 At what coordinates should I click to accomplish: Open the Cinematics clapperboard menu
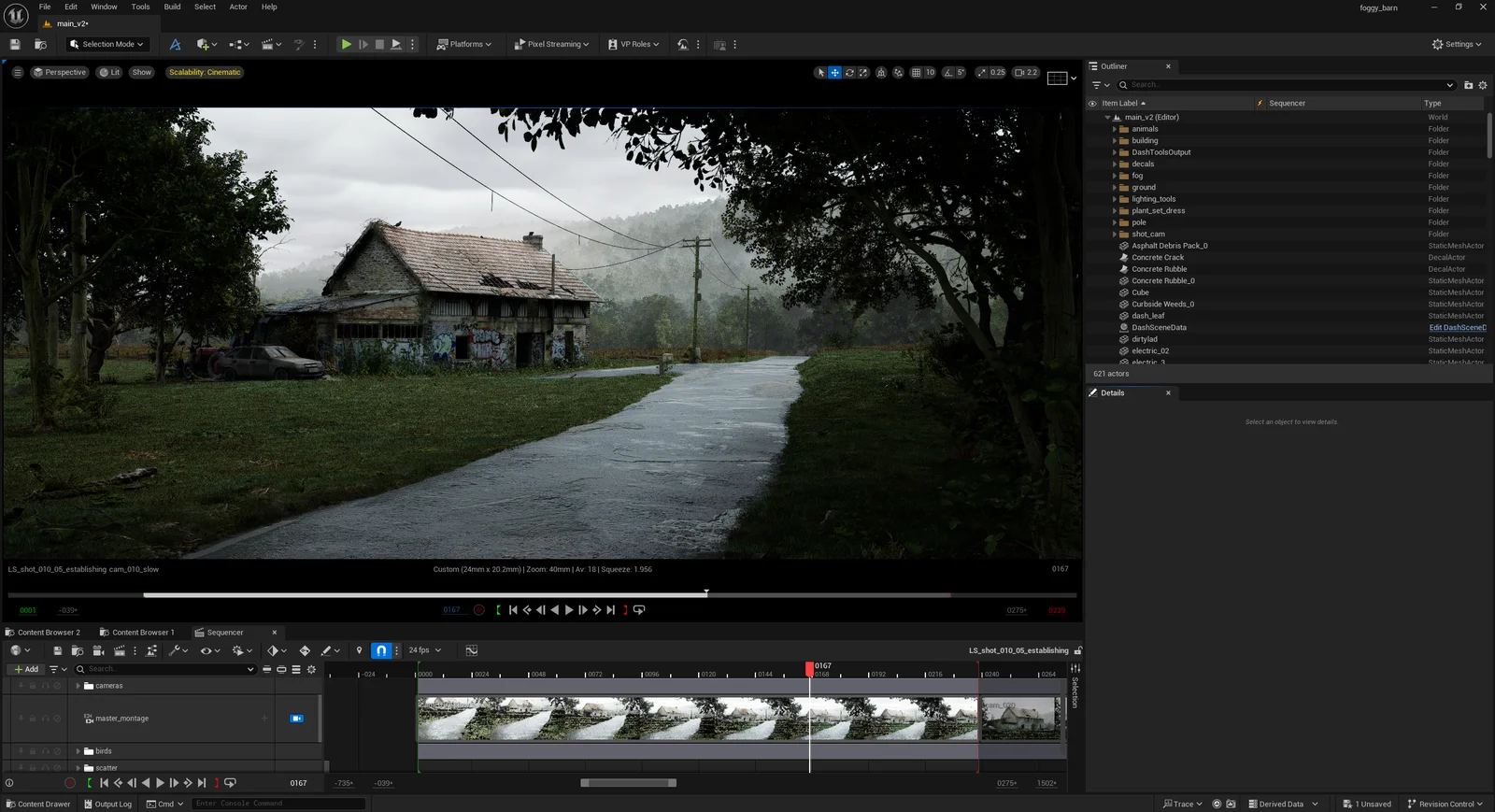point(272,44)
